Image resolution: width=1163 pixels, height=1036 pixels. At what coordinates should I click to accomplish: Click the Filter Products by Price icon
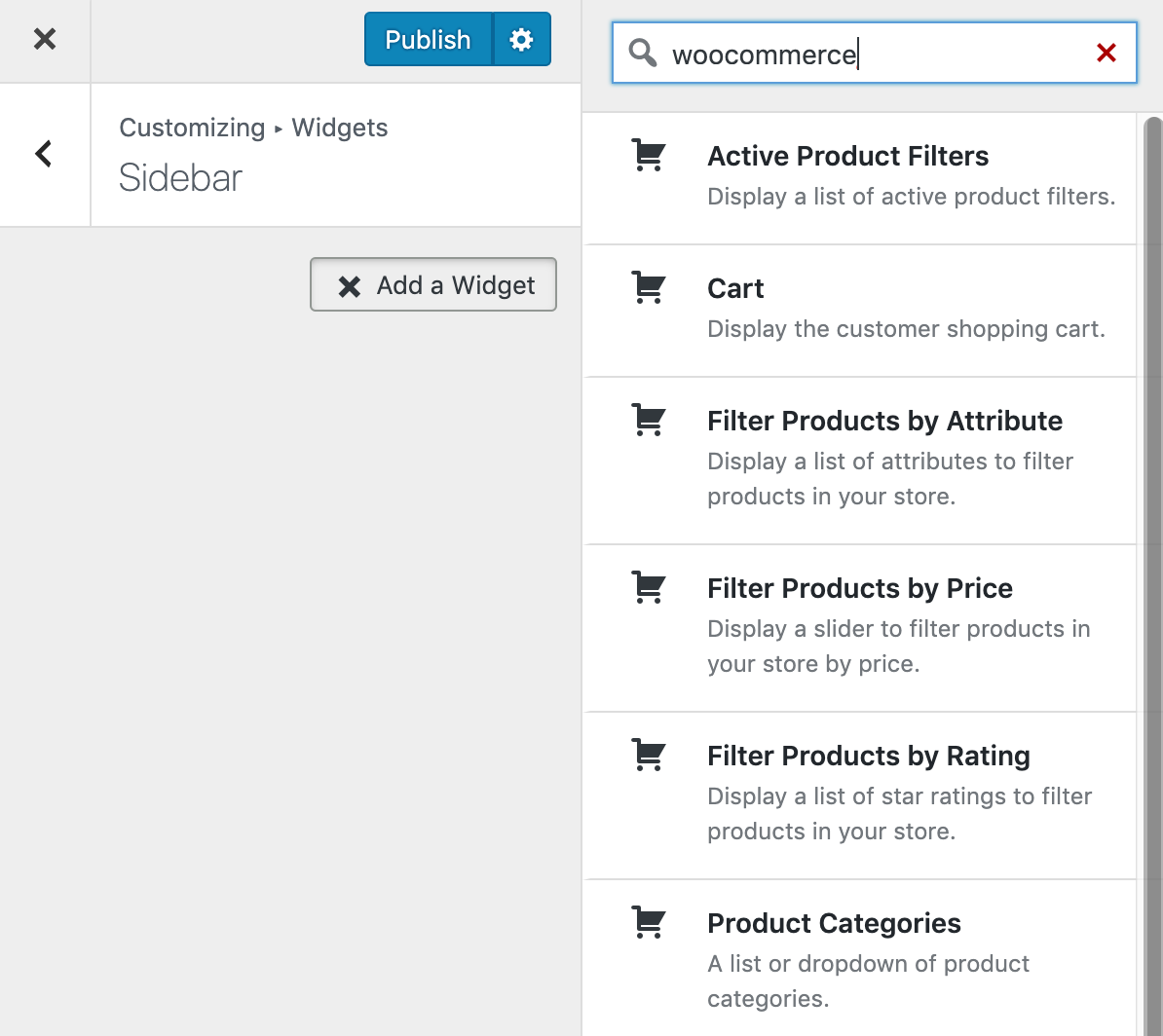pos(649,588)
